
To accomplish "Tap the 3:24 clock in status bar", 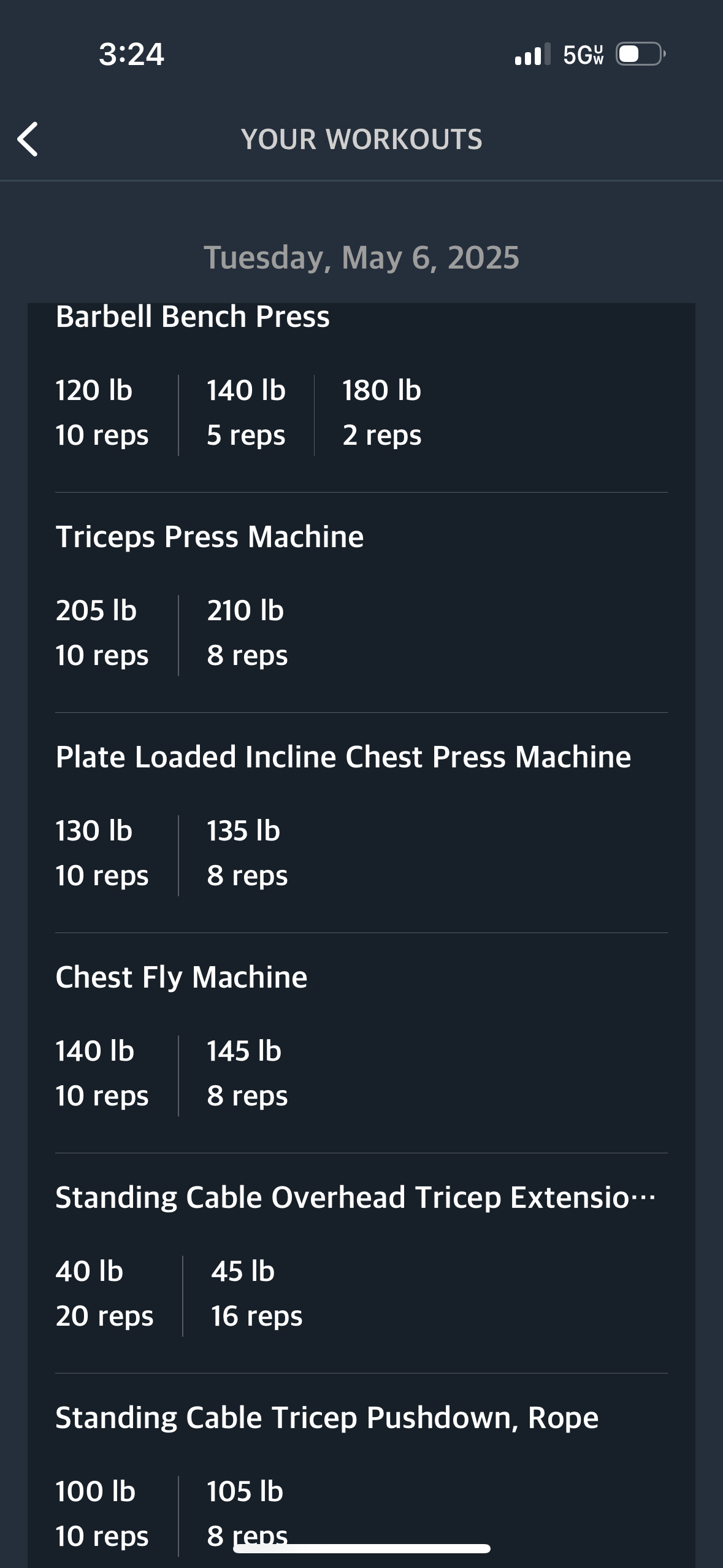I will coord(131,54).
